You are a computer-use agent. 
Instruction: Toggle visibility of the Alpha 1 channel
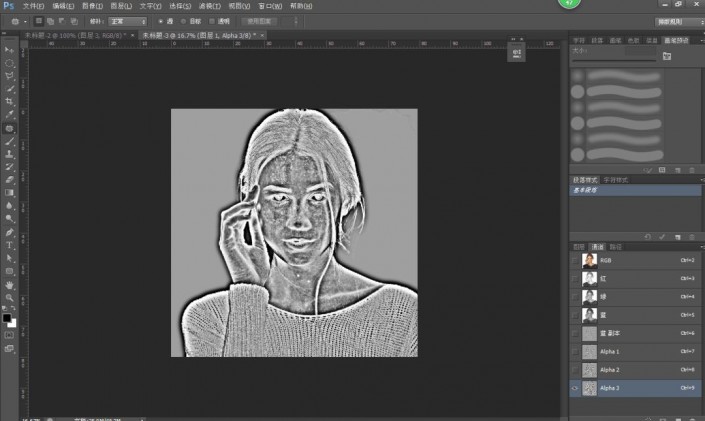point(574,351)
